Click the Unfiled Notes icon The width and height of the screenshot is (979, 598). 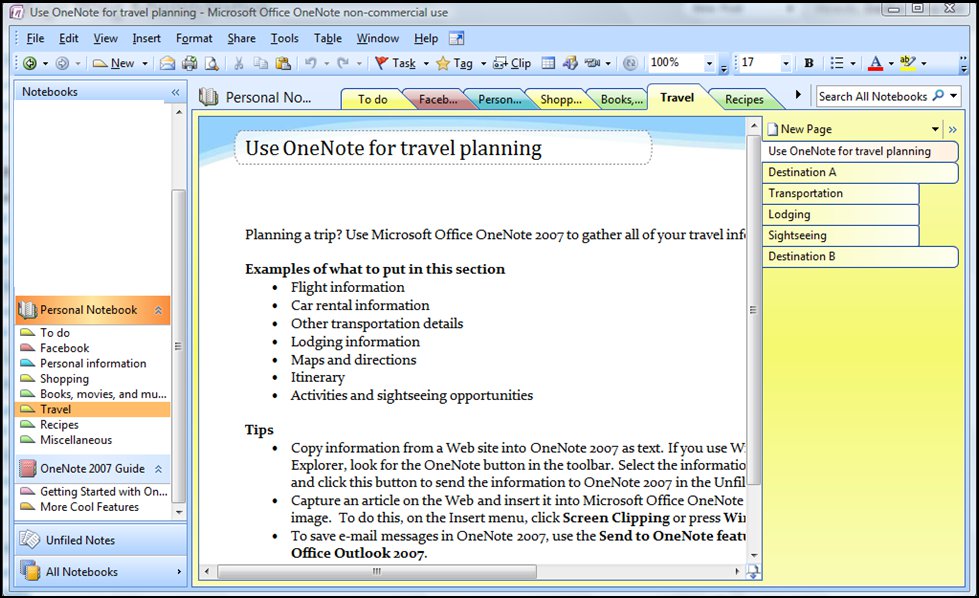coord(29,539)
